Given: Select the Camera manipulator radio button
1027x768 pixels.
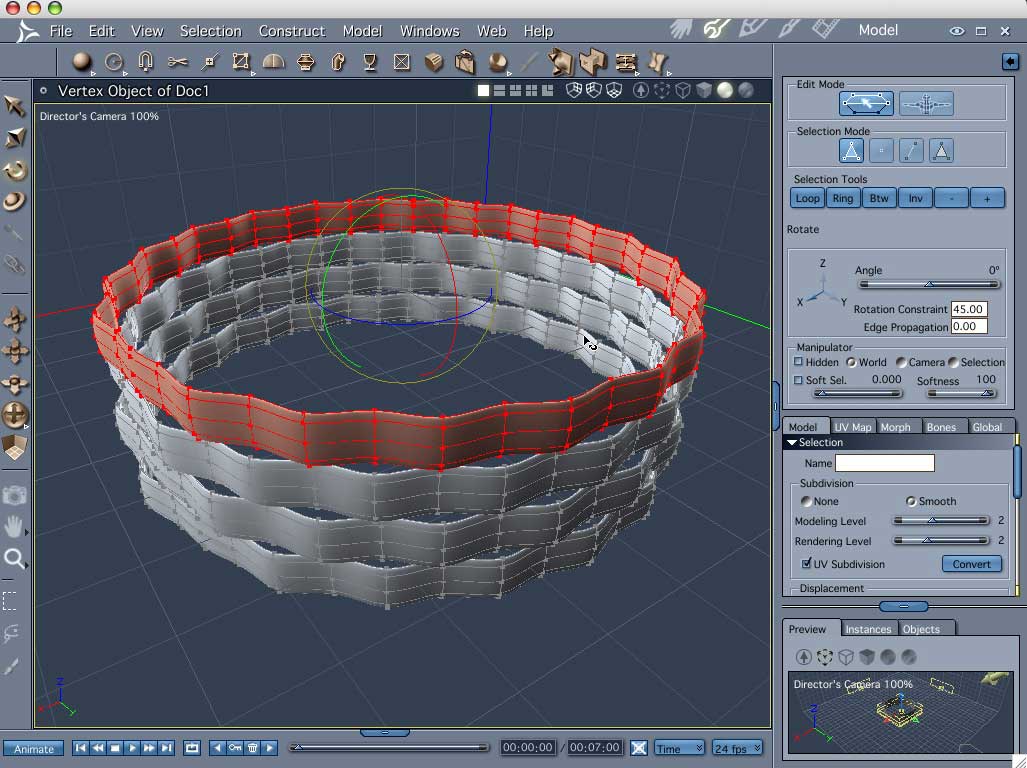Looking at the screenshot, I should (902, 362).
